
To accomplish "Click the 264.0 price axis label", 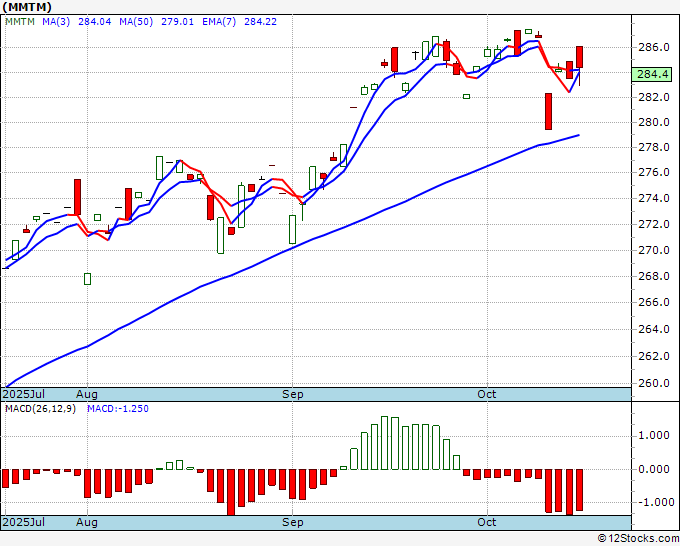I will (x=654, y=329).
